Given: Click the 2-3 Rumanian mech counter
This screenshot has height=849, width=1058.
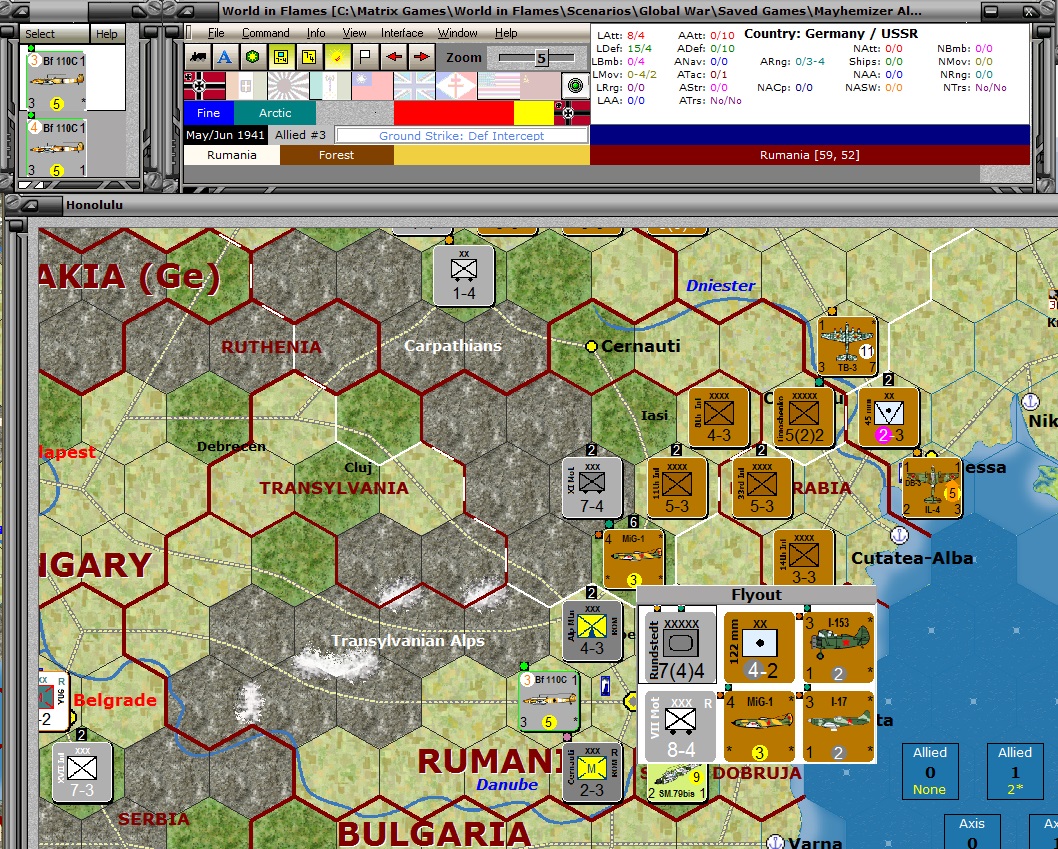Looking at the screenshot, I should coord(592,772).
